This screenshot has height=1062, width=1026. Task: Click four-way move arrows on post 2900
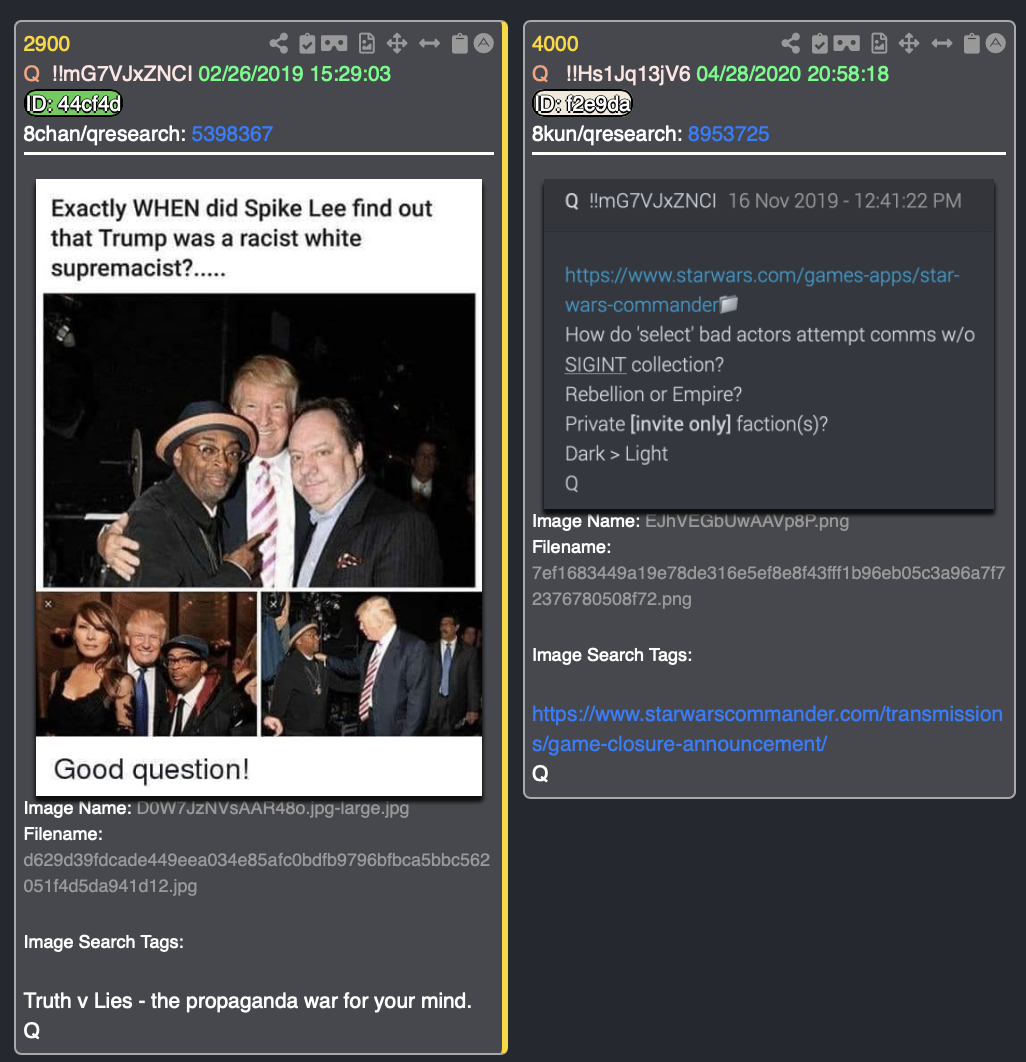[397, 44]
